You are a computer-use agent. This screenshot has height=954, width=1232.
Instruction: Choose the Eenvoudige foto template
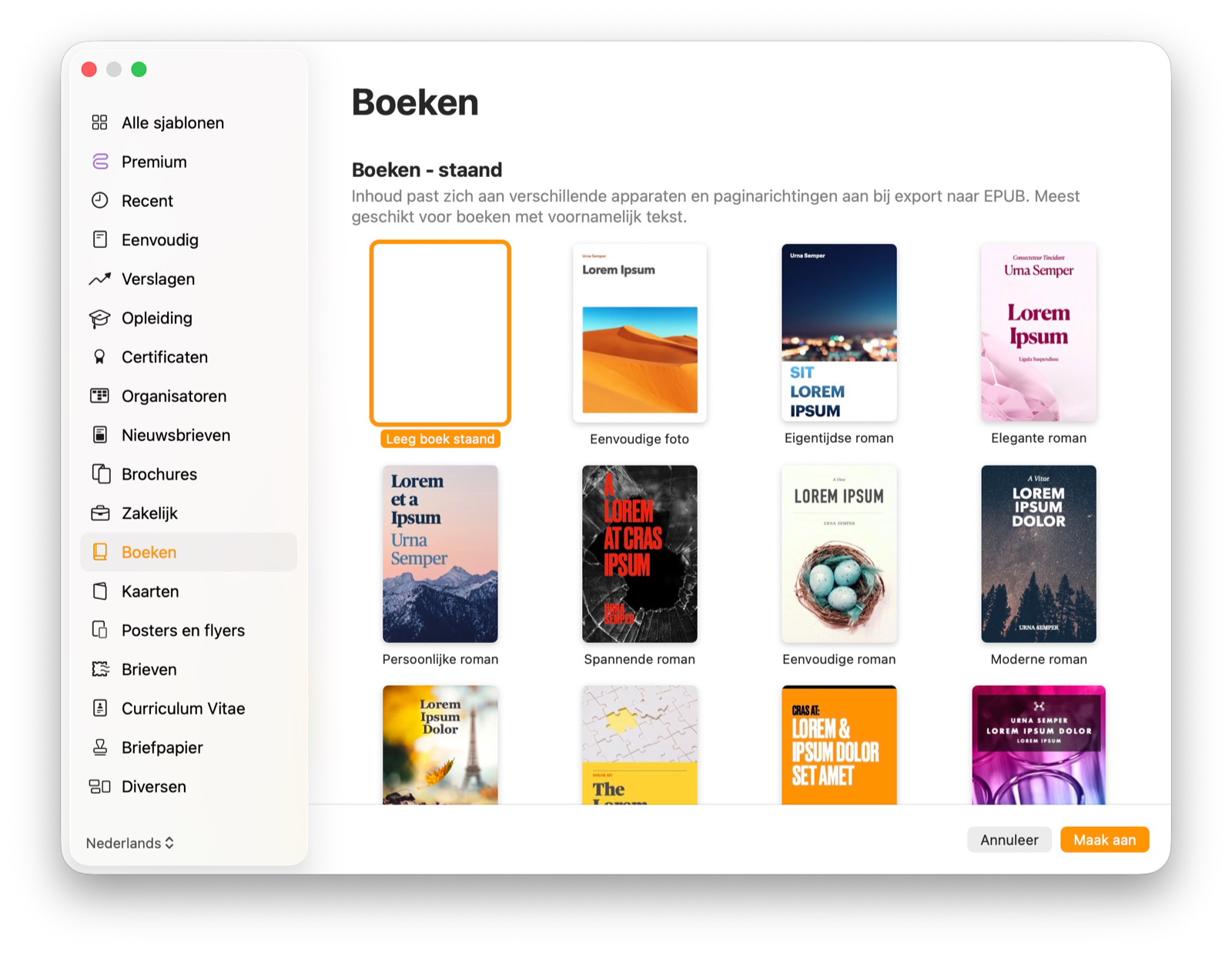[x=639, y=333]
